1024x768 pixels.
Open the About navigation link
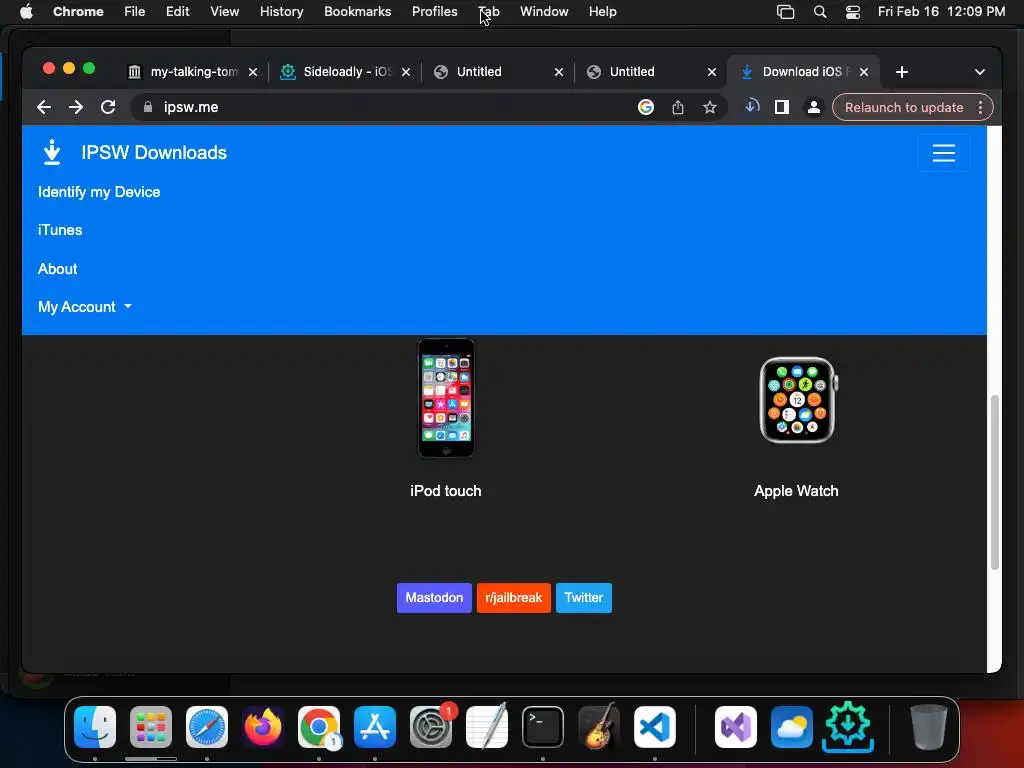point(57,268)
